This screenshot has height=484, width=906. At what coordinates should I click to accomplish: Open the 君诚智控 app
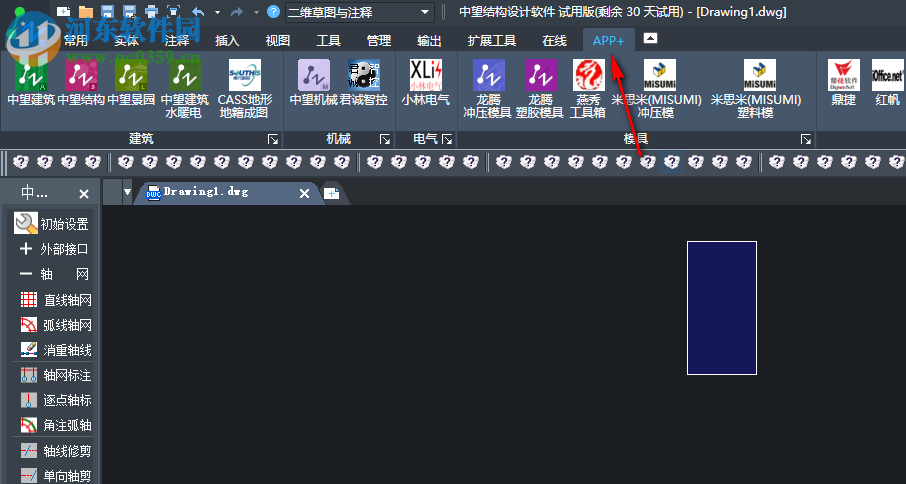[363, 83]
